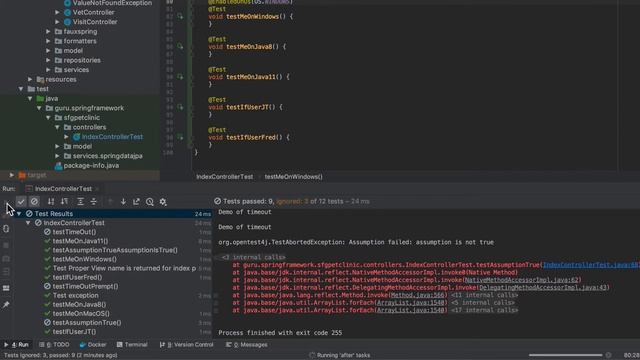The image size is (640, 360).
Task: Open IndexControllerTest in project tree
Action: tap(112, 137)
